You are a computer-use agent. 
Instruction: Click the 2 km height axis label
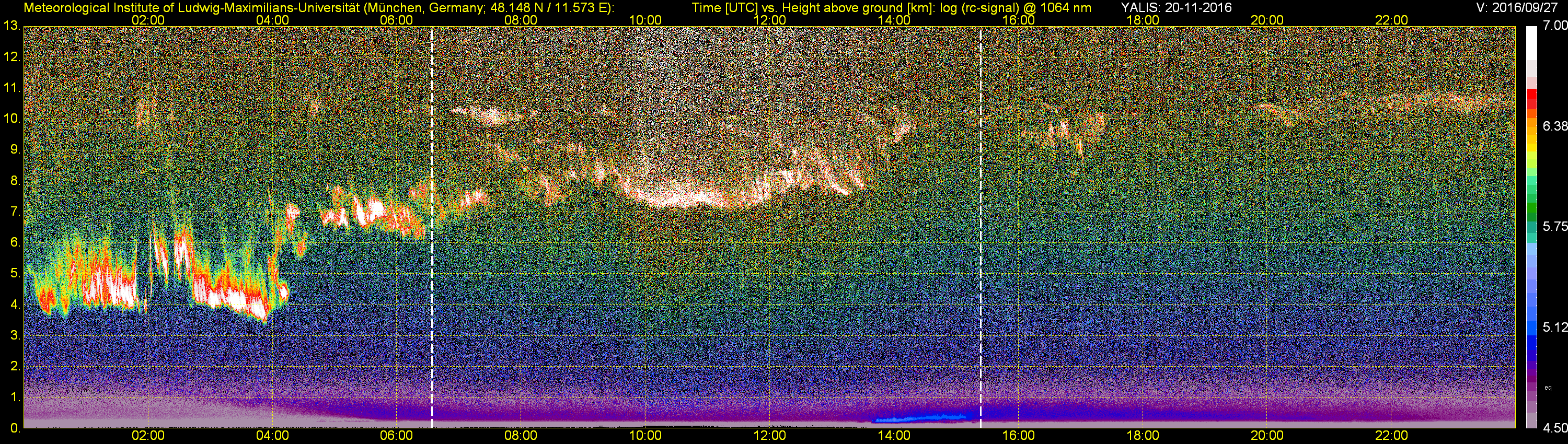[x=15, y=366]
